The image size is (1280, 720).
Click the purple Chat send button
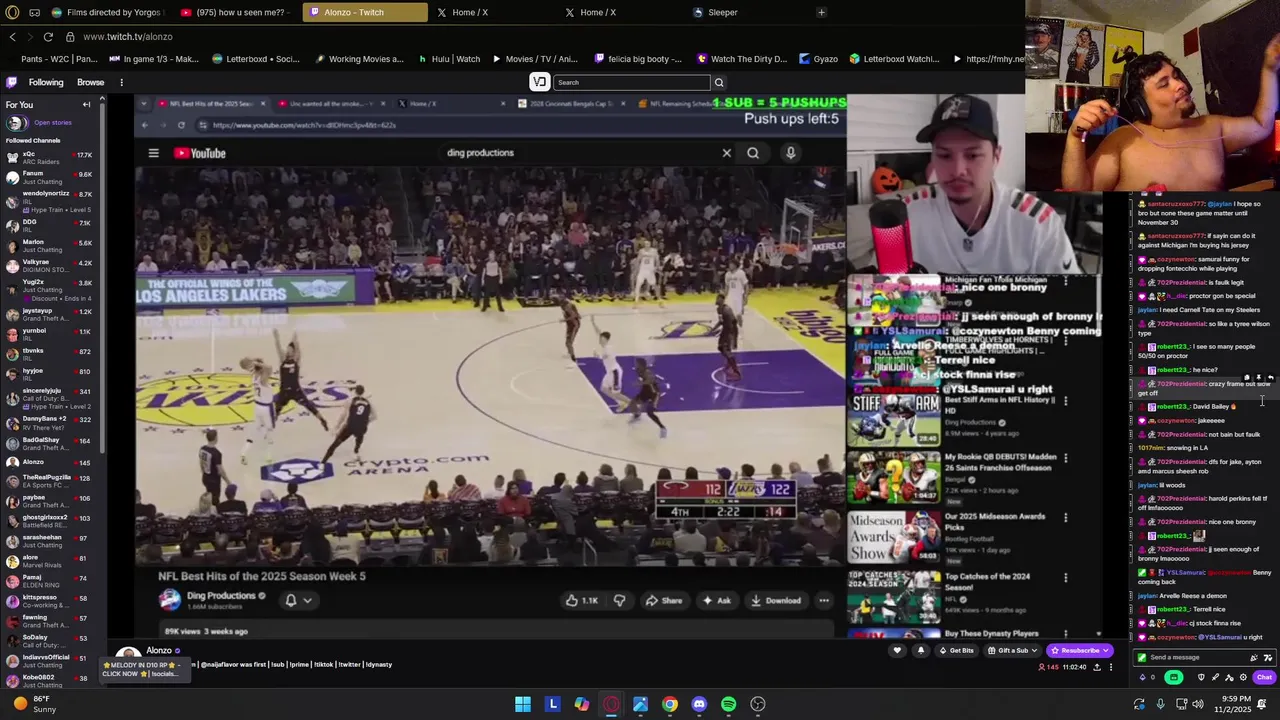[1264, 677]
